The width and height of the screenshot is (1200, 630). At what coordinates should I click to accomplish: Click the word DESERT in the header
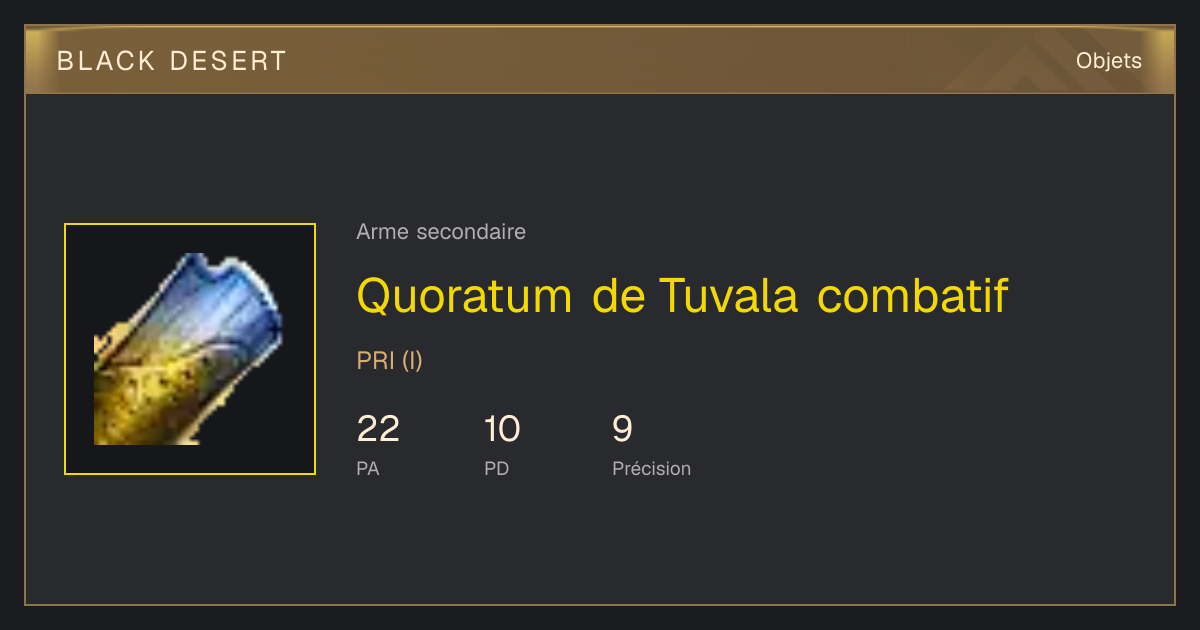tap(228, 61)
